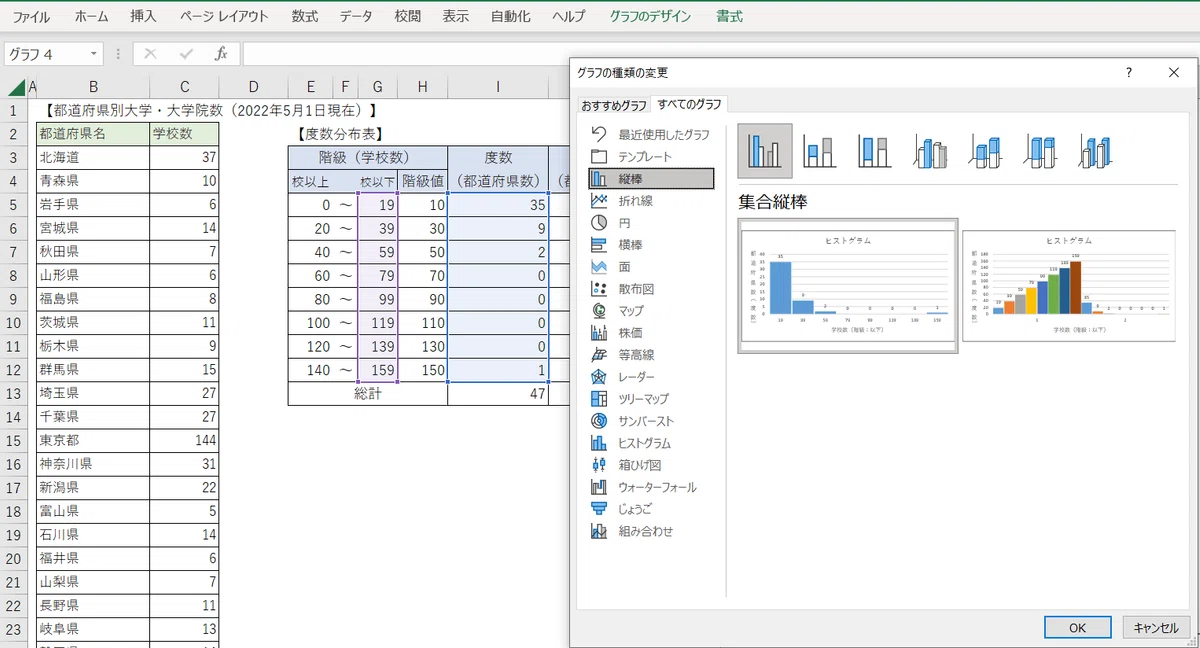This screenshot has height=648, width=1200.
Task: Select column B header
Action: (x=92, y=87)
